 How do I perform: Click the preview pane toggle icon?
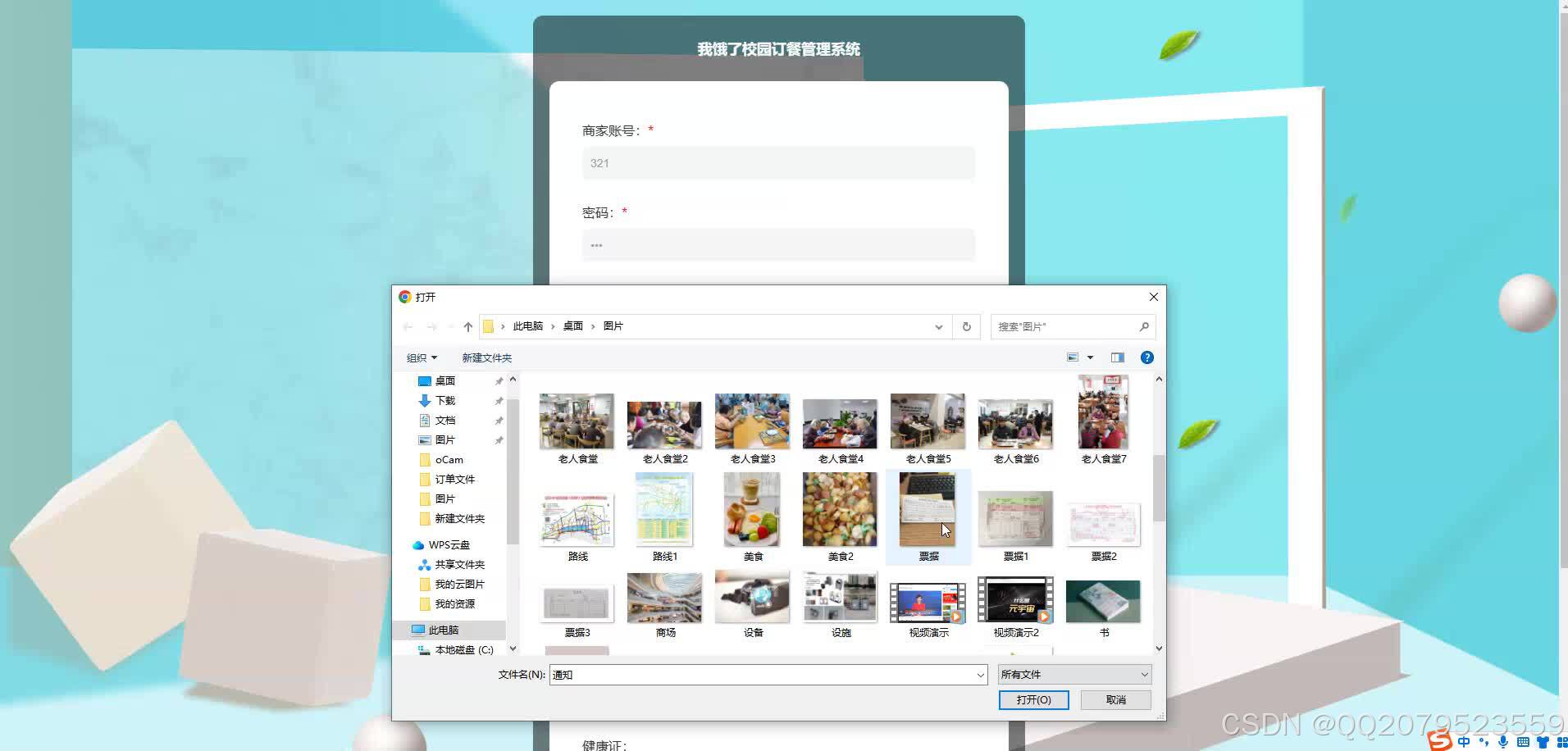[1117, 357]
